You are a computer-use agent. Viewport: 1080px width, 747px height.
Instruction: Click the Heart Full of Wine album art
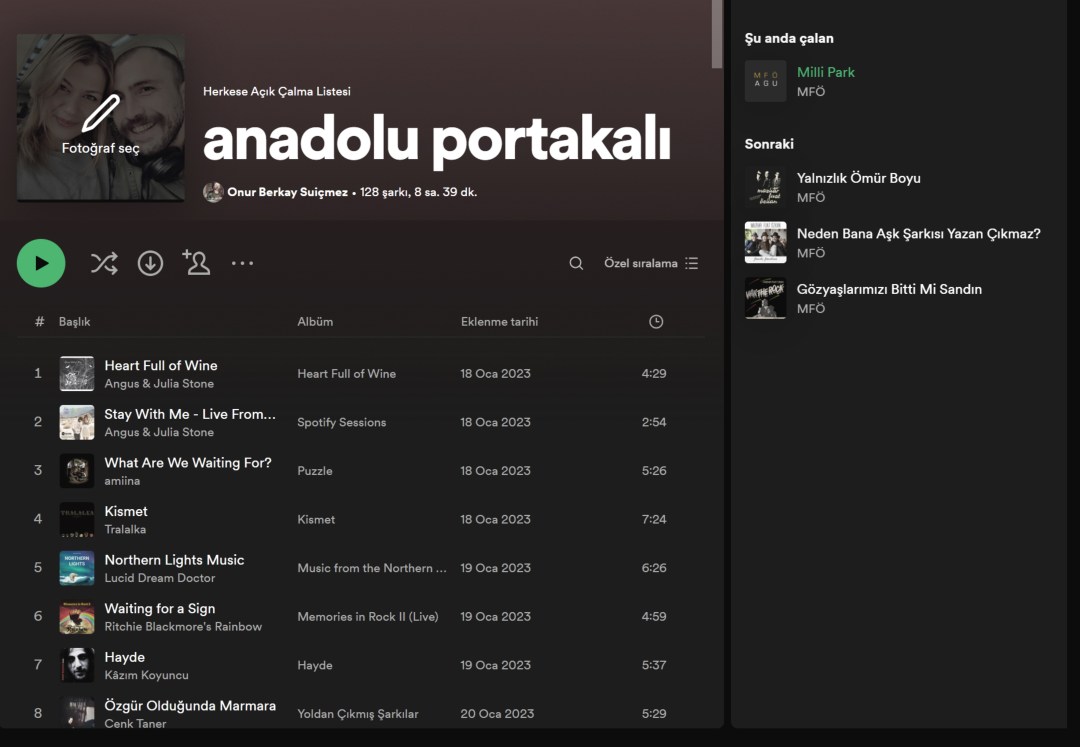[77, 374]
